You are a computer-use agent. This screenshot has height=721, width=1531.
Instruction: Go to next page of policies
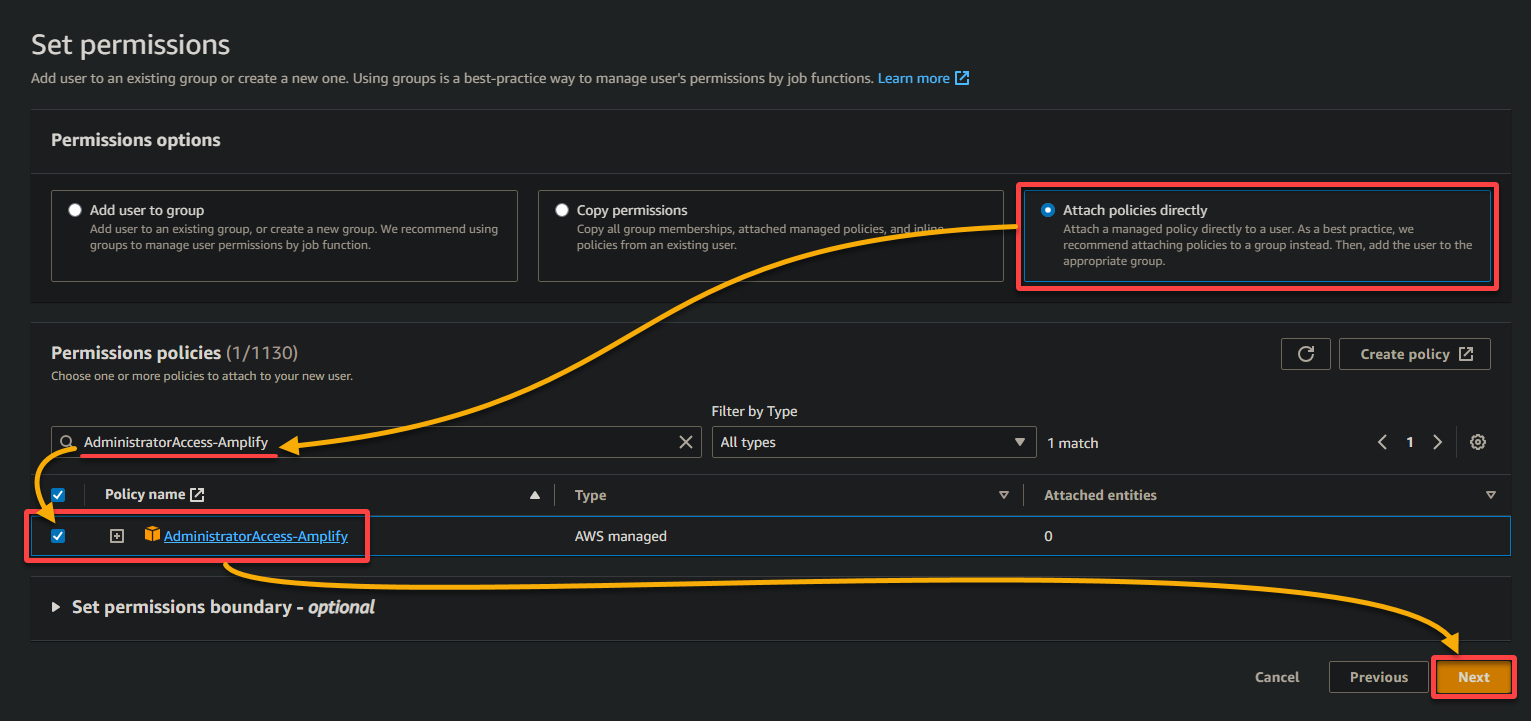point(1437,442)
